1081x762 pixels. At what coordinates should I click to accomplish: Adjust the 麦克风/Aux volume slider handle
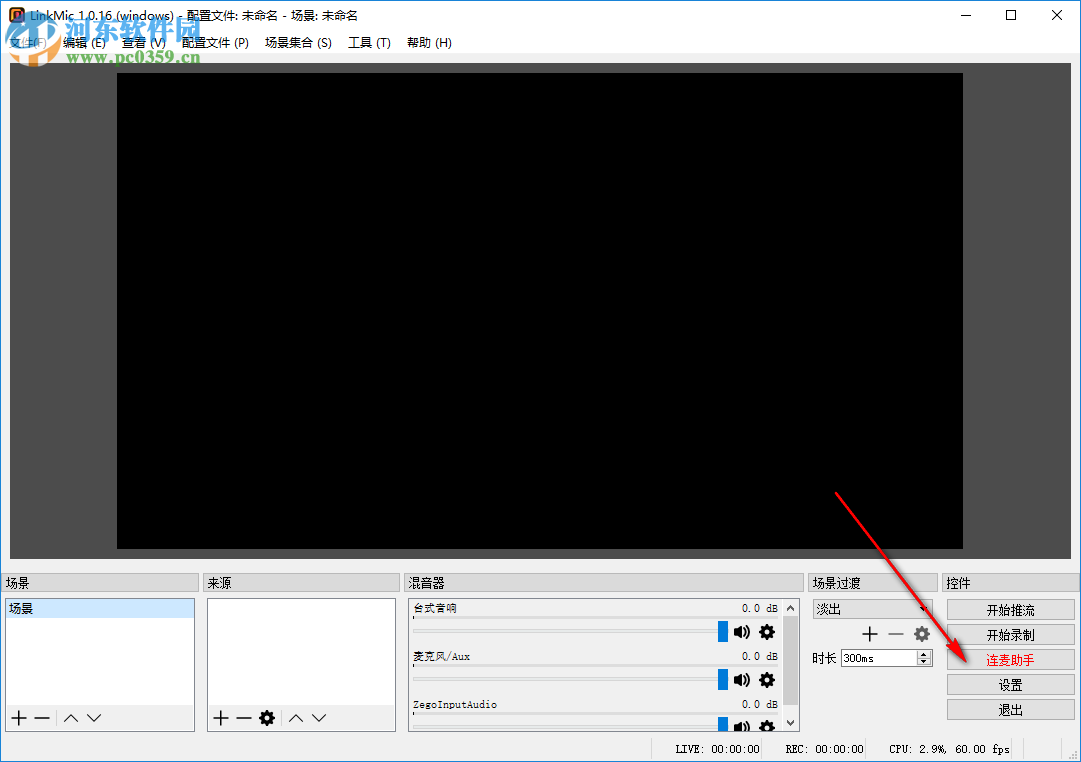(723, 680)
